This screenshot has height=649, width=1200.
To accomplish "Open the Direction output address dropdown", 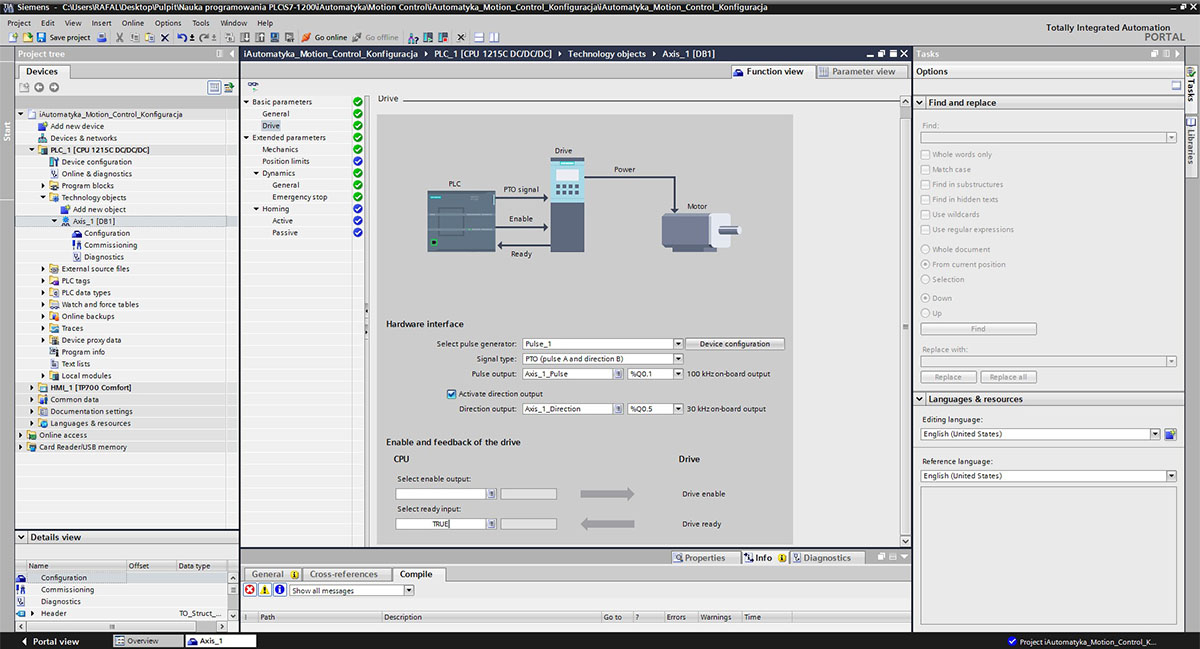I will click(678, 409).
